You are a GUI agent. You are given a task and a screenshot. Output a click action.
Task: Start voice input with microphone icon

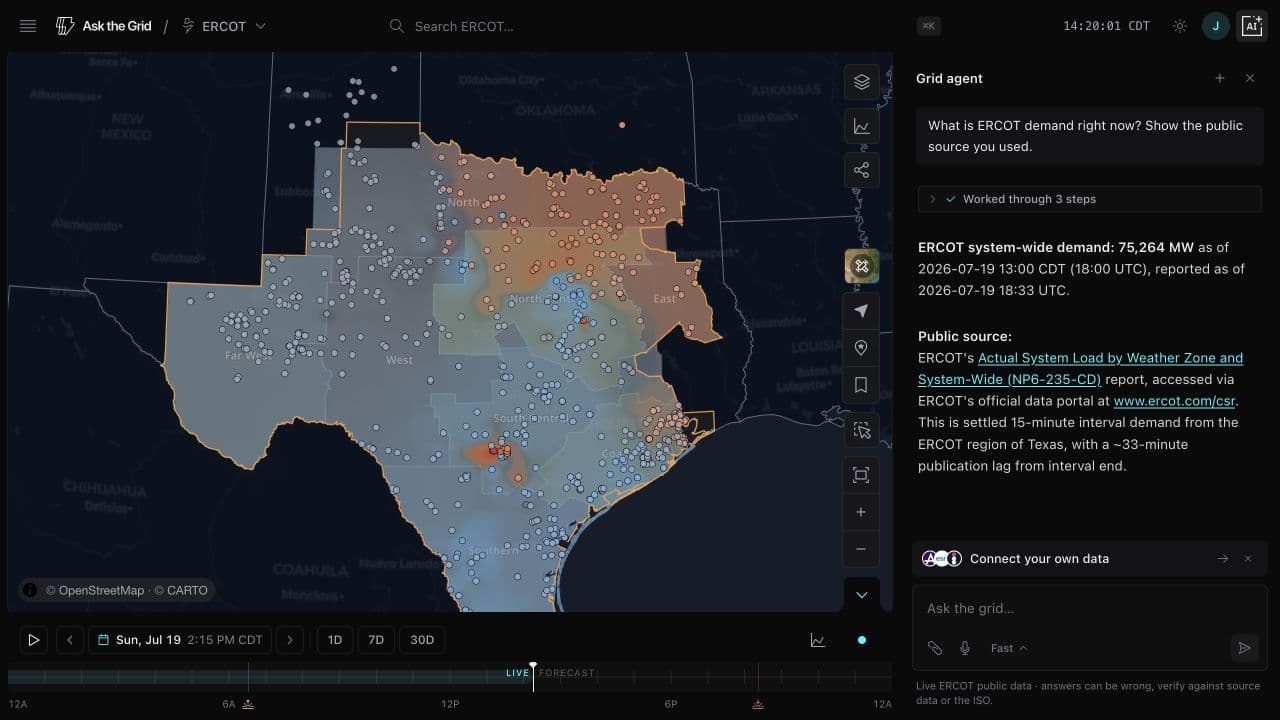[x=965, y=648]
